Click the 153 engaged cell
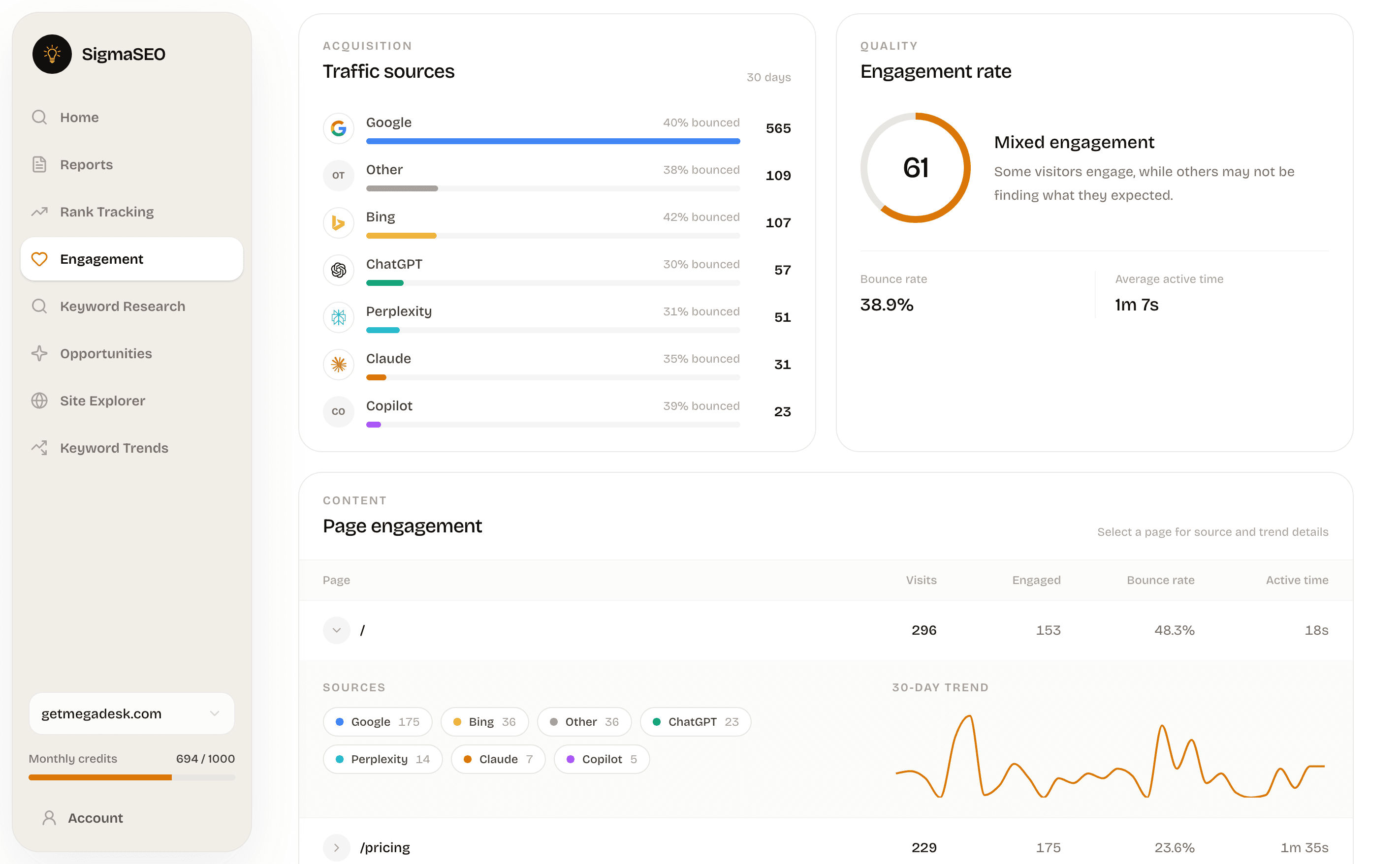Image resolution: width=1400 pixels, height=864 pixels. pyautogui.click(x=1048, y=630)
